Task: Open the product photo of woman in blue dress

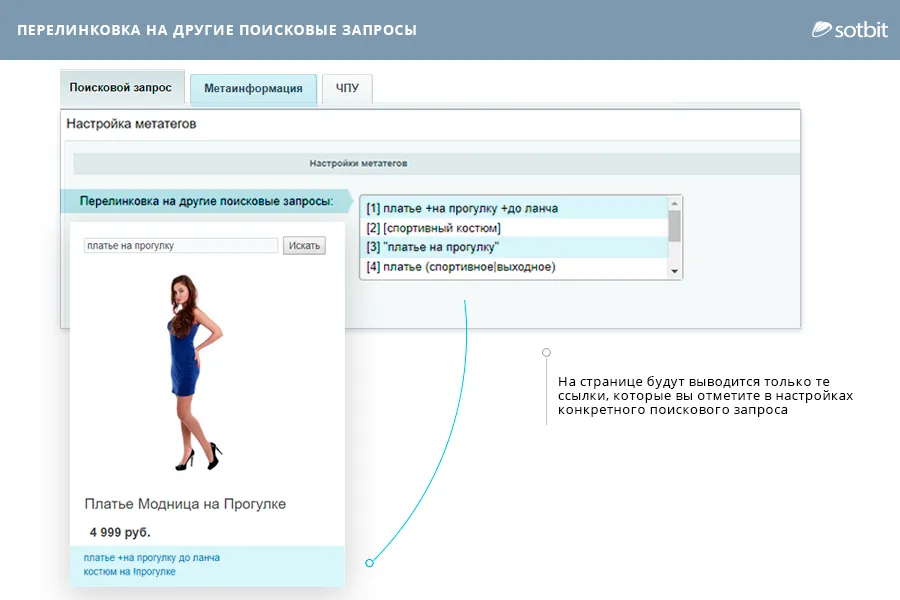Action: tap(195, 373)
